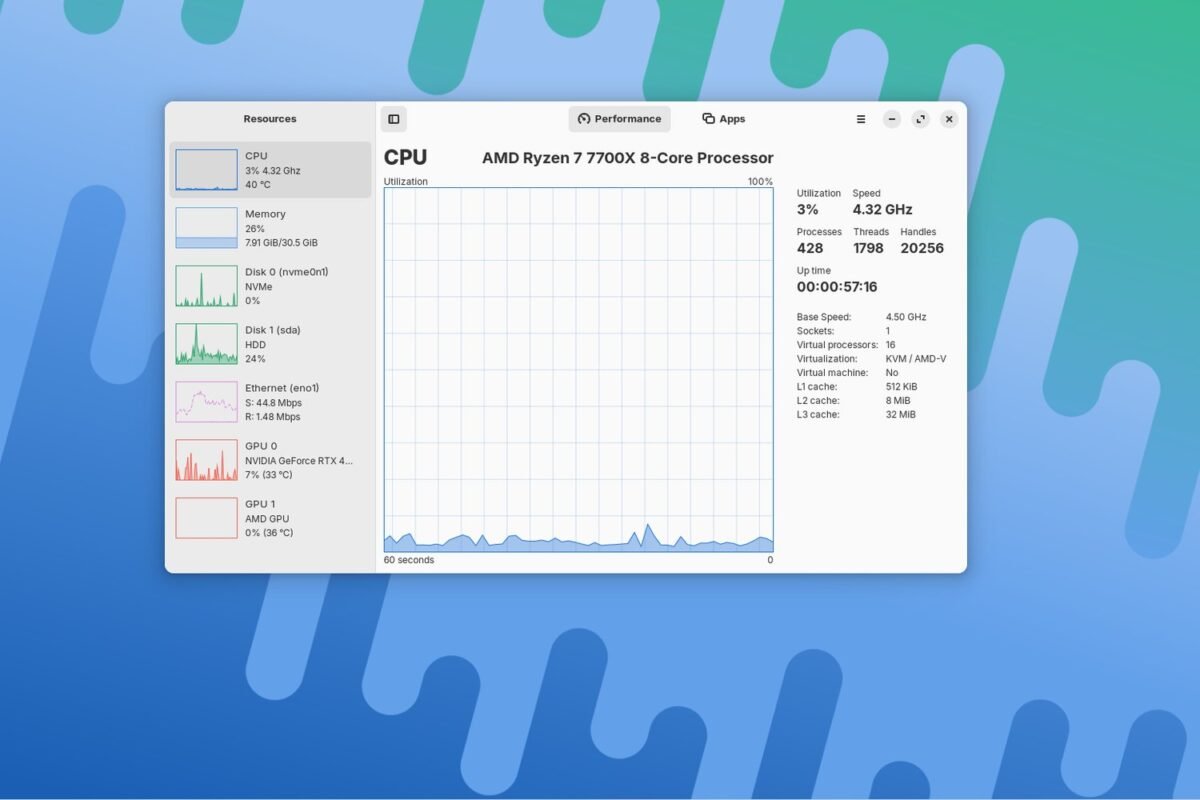The image size is (1200, 800).
Task: Select Disk 0 (nvme0n1) entry
Action: coord(270,286)
